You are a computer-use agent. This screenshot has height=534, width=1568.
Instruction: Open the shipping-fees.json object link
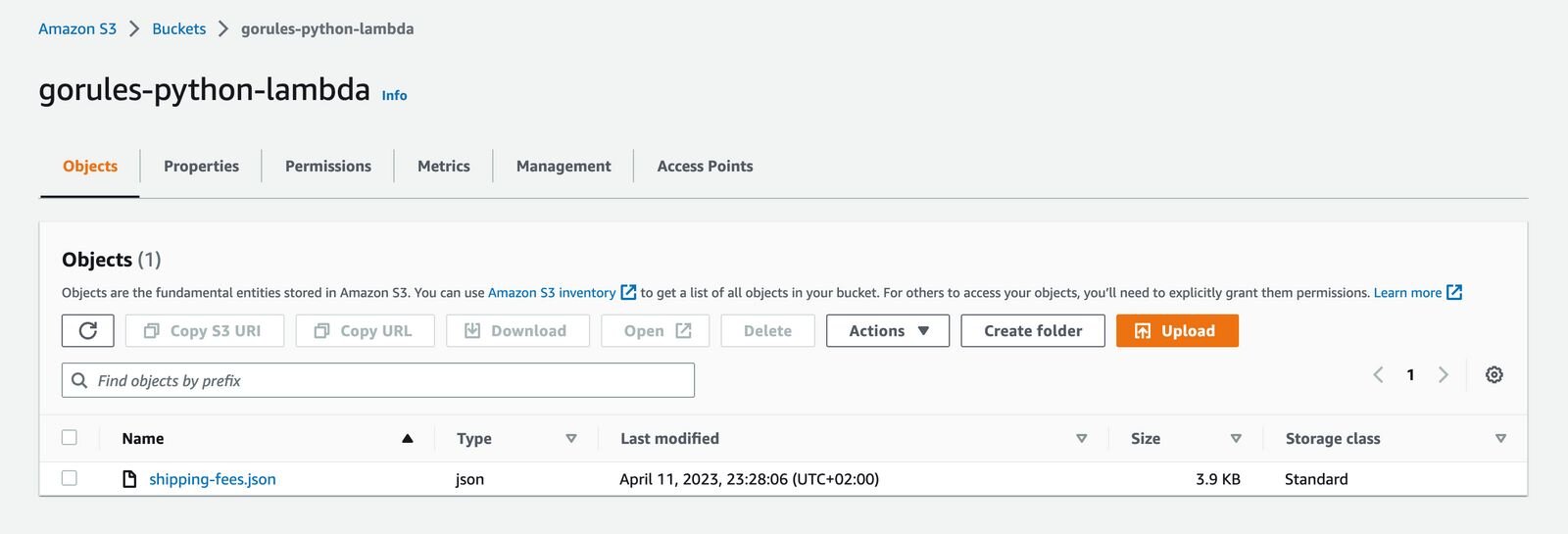pos(213,479)
